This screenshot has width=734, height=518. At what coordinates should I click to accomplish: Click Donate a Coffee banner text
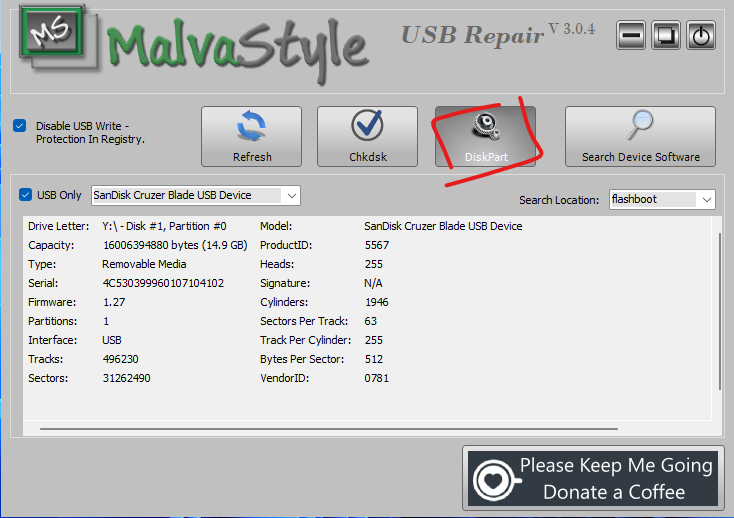click(614, 492)
